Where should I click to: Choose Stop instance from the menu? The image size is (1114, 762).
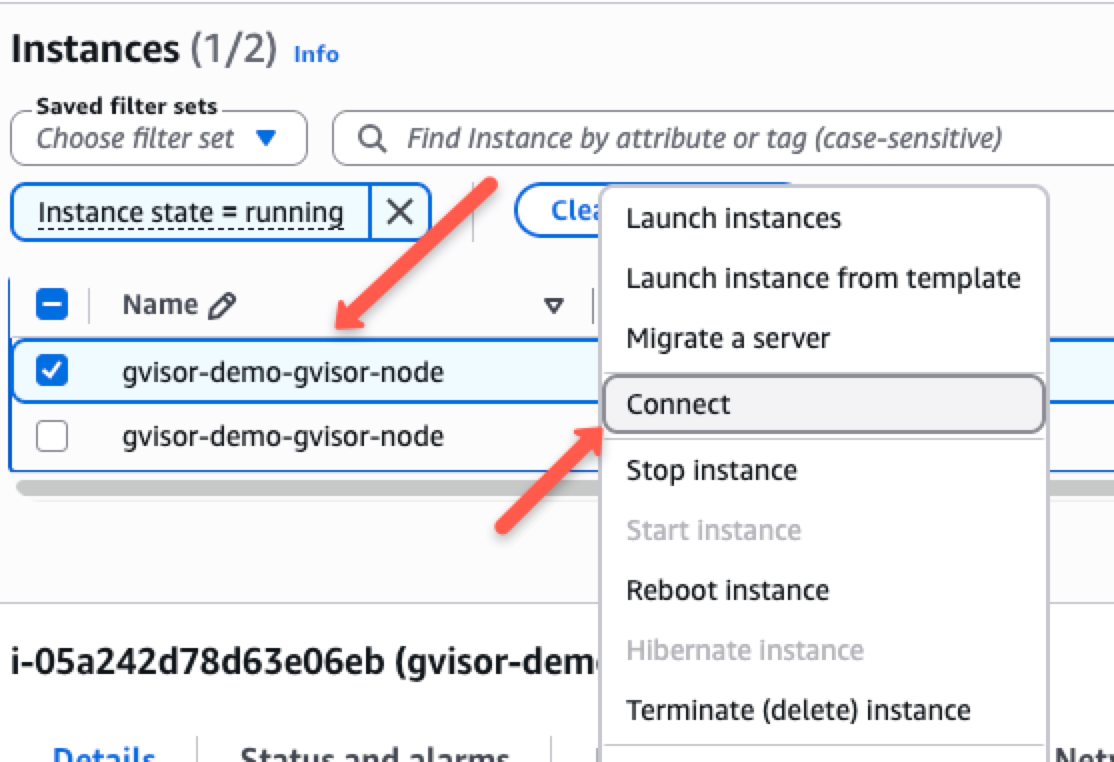(711, 470)
